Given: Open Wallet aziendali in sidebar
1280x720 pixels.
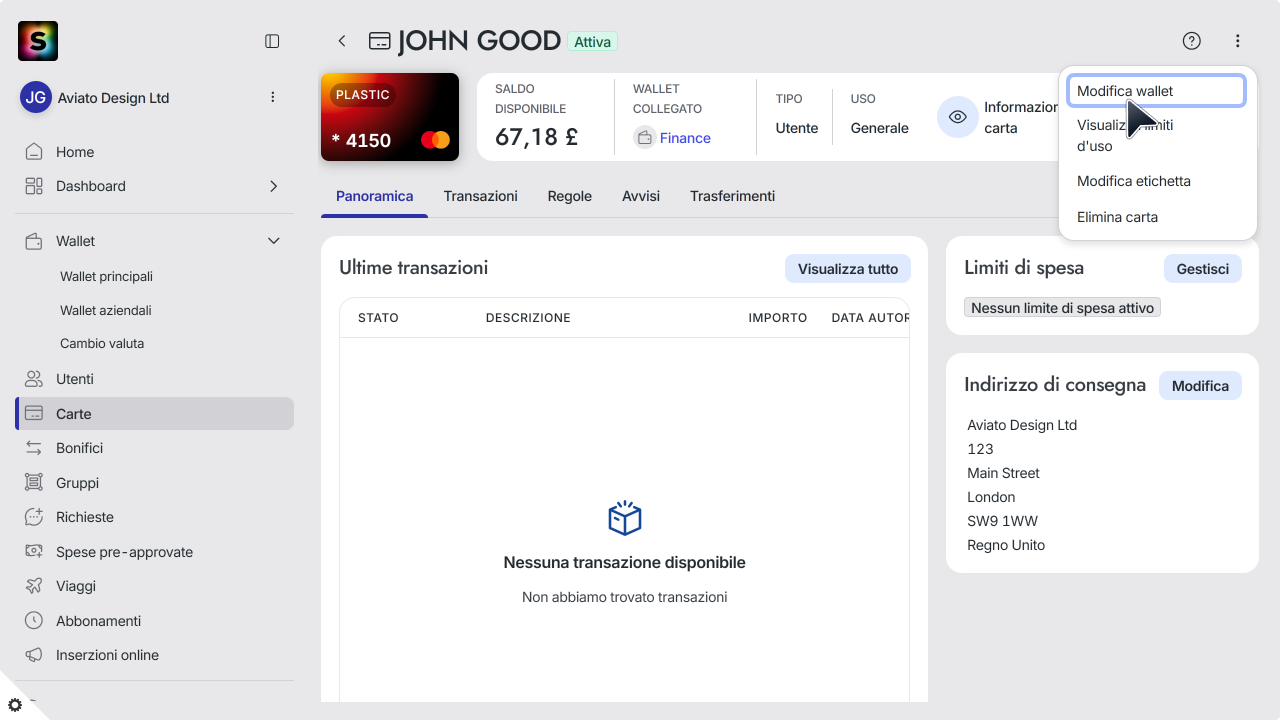Looking at the screenshot, I should tap(106, 310).
